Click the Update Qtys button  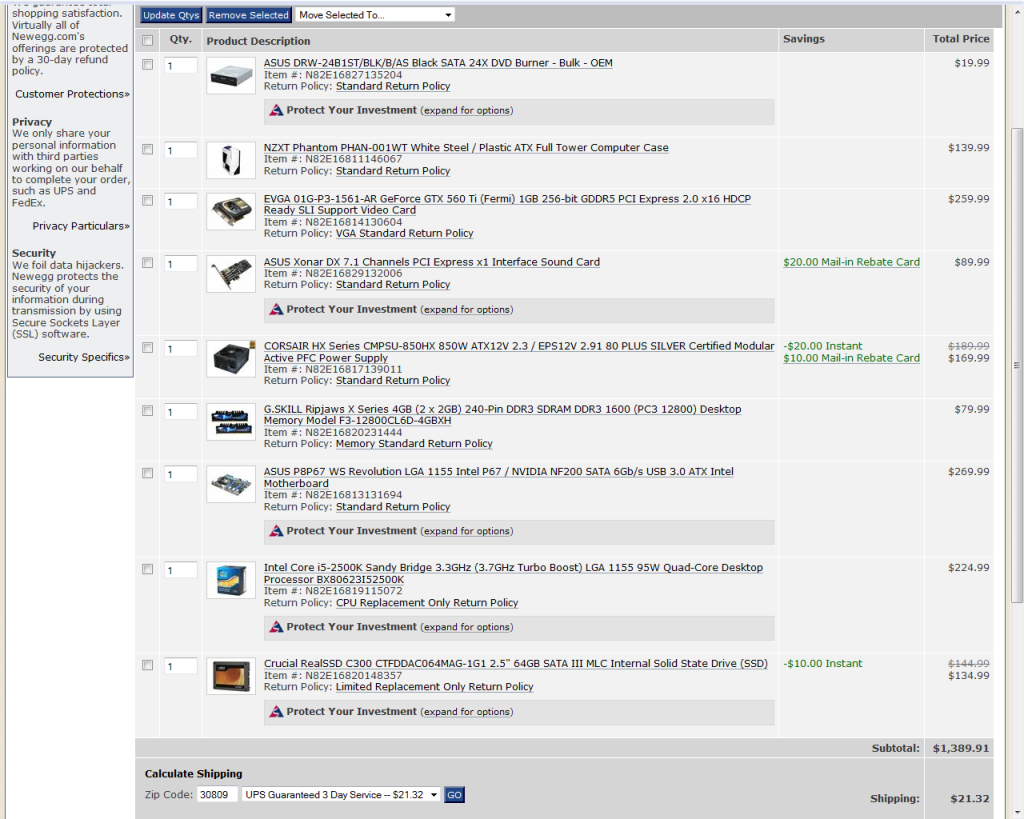171,15
